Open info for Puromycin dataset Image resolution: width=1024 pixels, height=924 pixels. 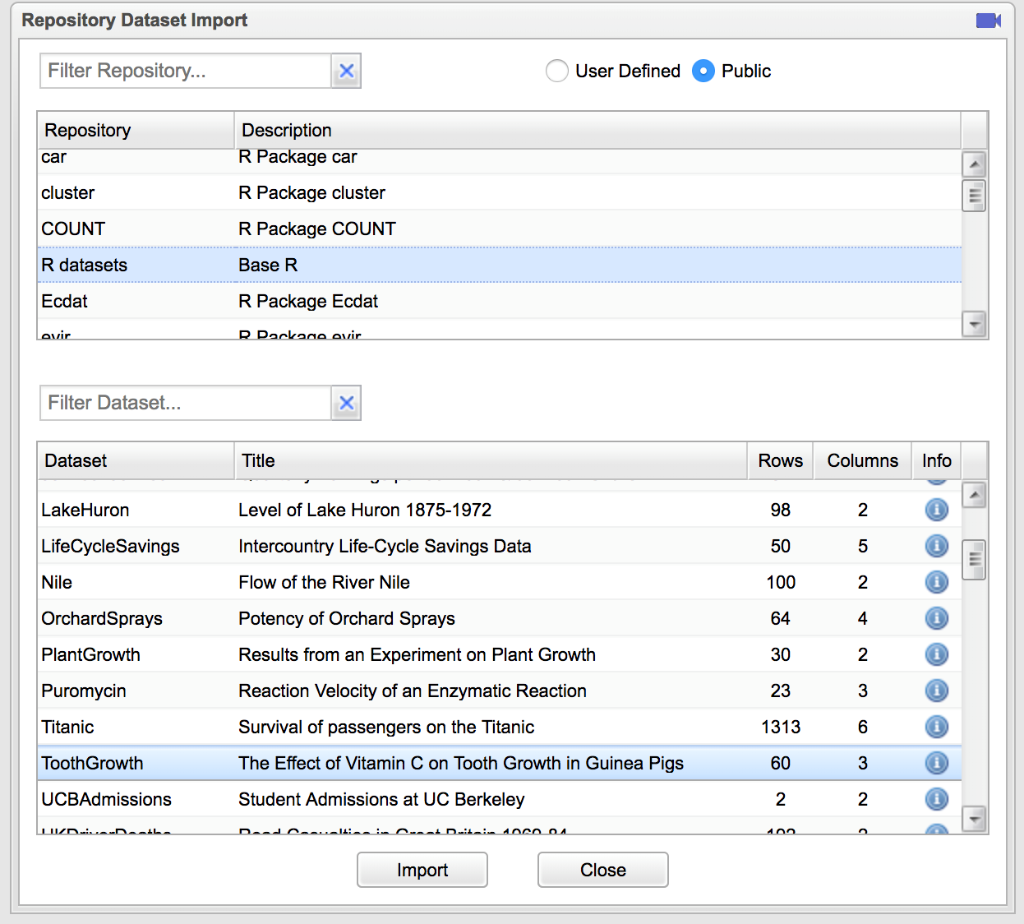coord(936,691)
